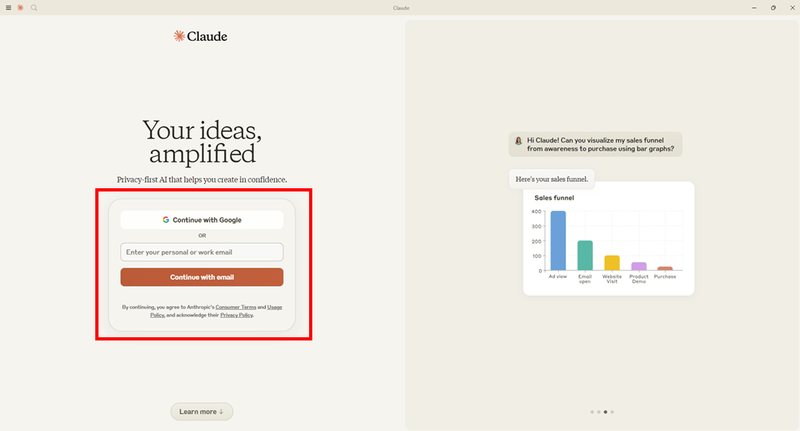Viewport: 800px width, 431px height.
Task: Click the 'Website Visit' axis label
Action: pyautogui.click(x=612, y=279)
